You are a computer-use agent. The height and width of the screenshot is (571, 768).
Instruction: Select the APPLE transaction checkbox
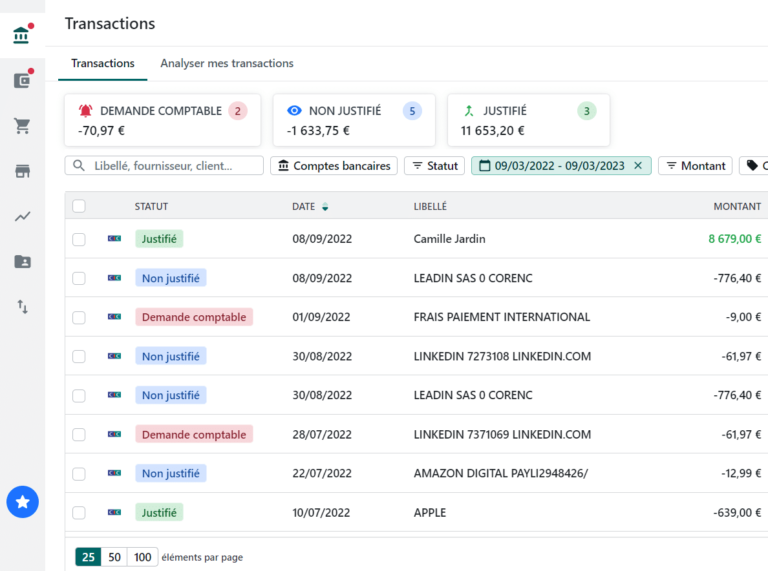pyautogui.click(x=79, y=512)
